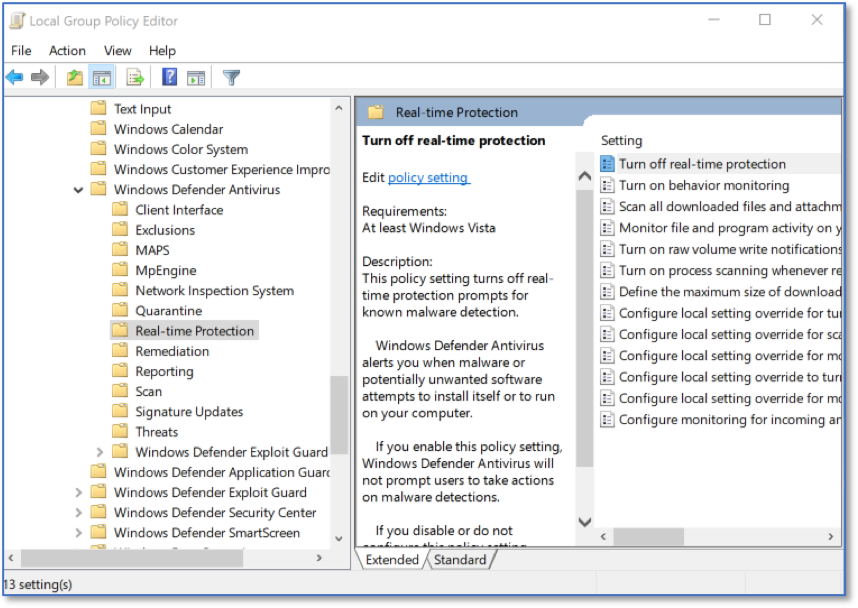
Task: Select the Reporting folder
Action: click(x=164, y=372)
